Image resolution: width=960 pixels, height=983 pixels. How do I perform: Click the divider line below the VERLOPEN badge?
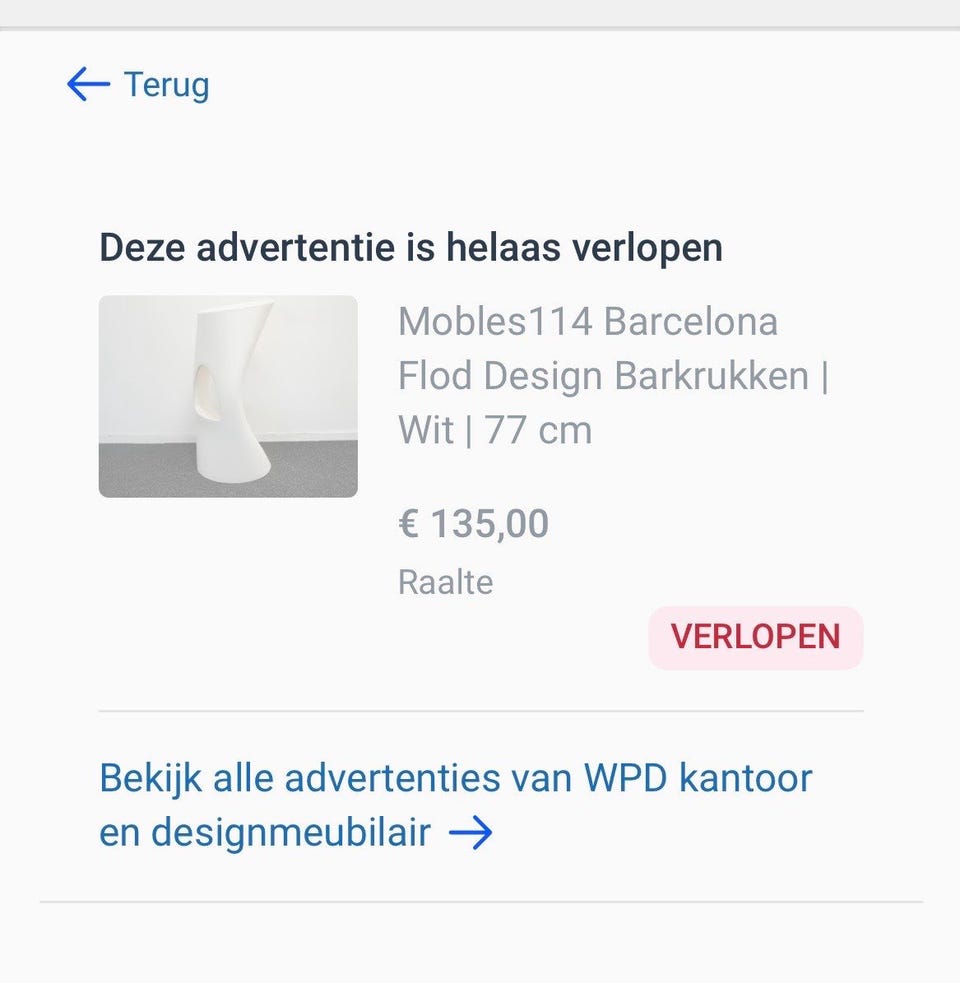pyautogui.click(x=480, y=711)
